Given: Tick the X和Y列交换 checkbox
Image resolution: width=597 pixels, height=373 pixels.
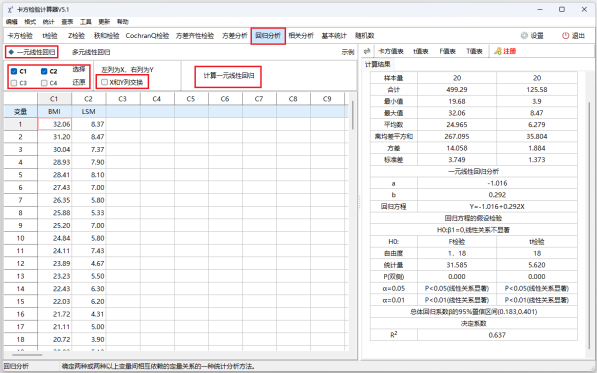Looking at the screenshot, I should click(x=104, y=82).
